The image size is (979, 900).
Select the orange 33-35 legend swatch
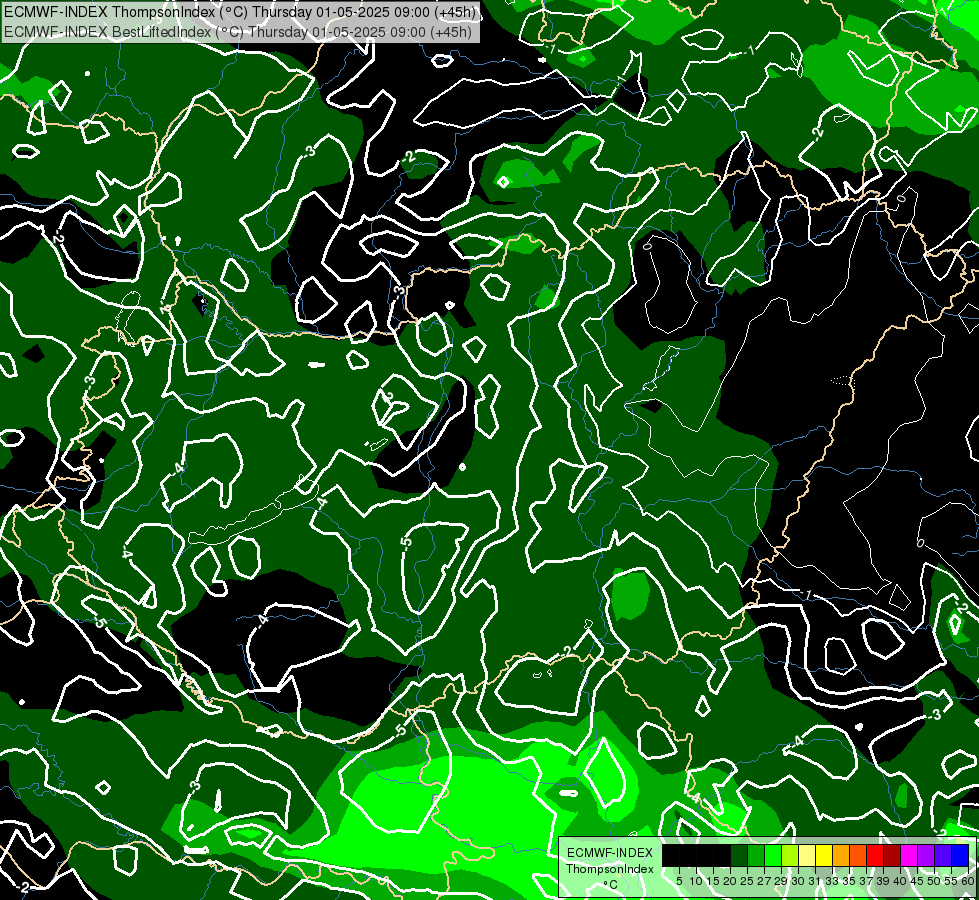[841, 855]
